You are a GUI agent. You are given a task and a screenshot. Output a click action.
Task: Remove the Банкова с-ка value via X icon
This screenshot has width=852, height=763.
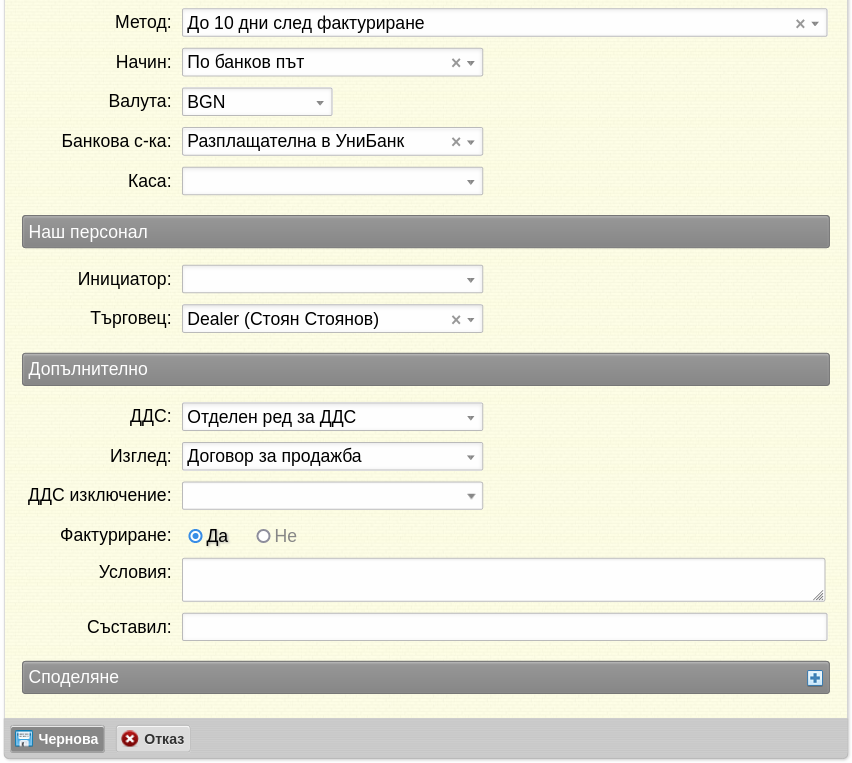(x=456, y=142)
